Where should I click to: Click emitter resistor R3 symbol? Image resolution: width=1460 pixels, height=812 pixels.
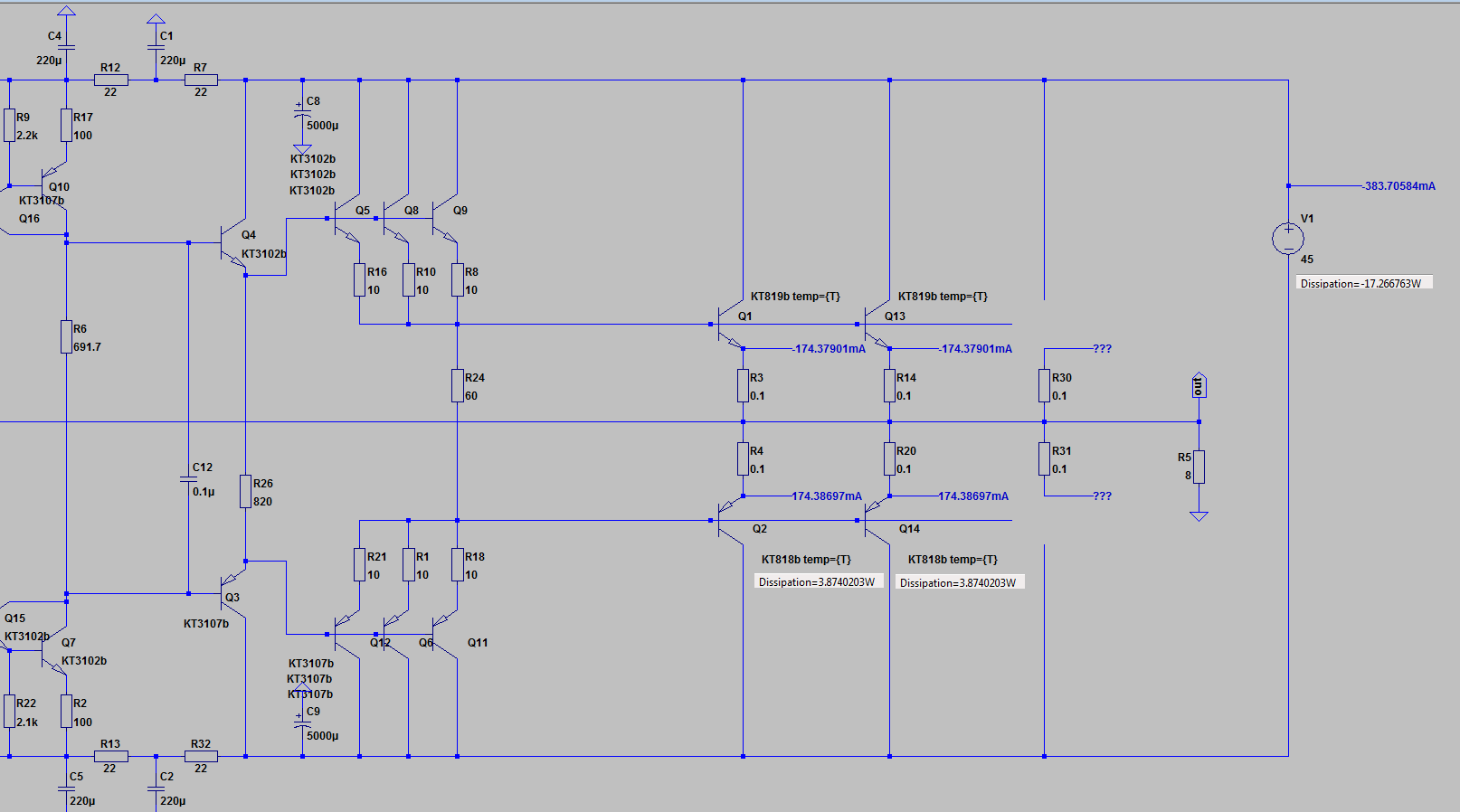(743, 385)
